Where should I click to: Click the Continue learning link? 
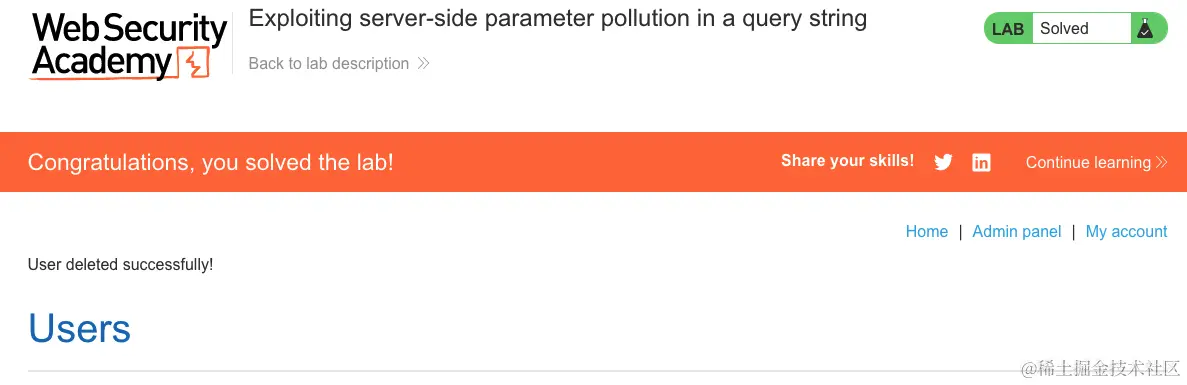point(1088,162)
